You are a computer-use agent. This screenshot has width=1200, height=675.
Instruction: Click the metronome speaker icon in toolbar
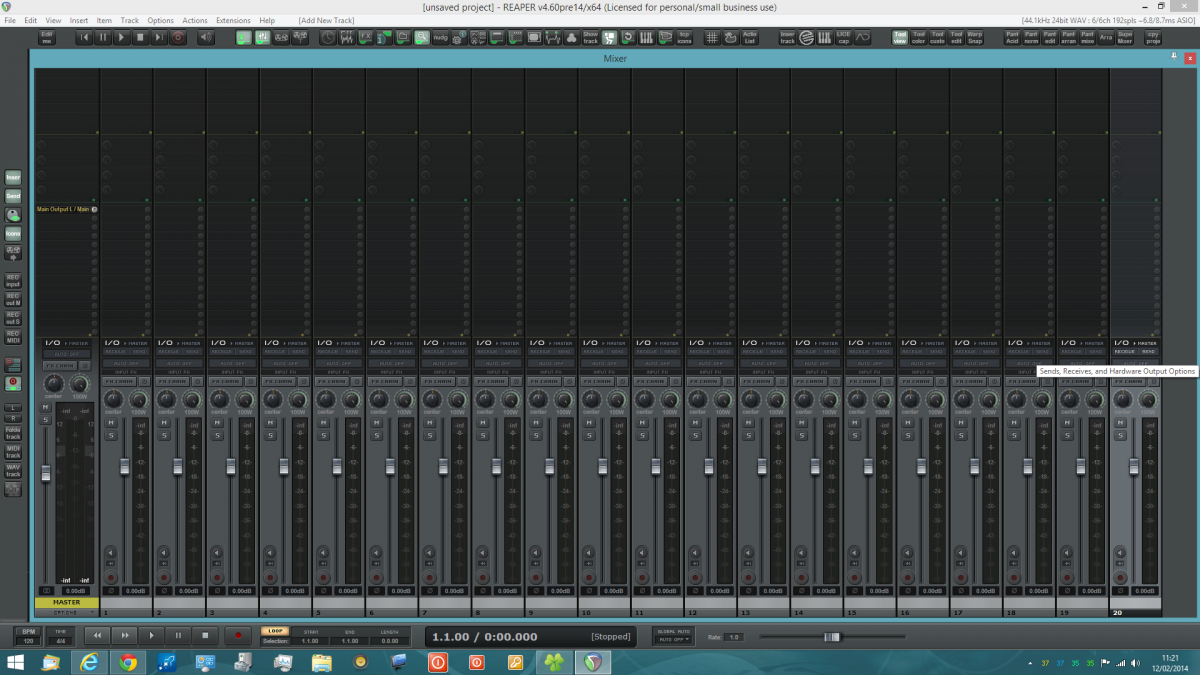pos(206,37)
